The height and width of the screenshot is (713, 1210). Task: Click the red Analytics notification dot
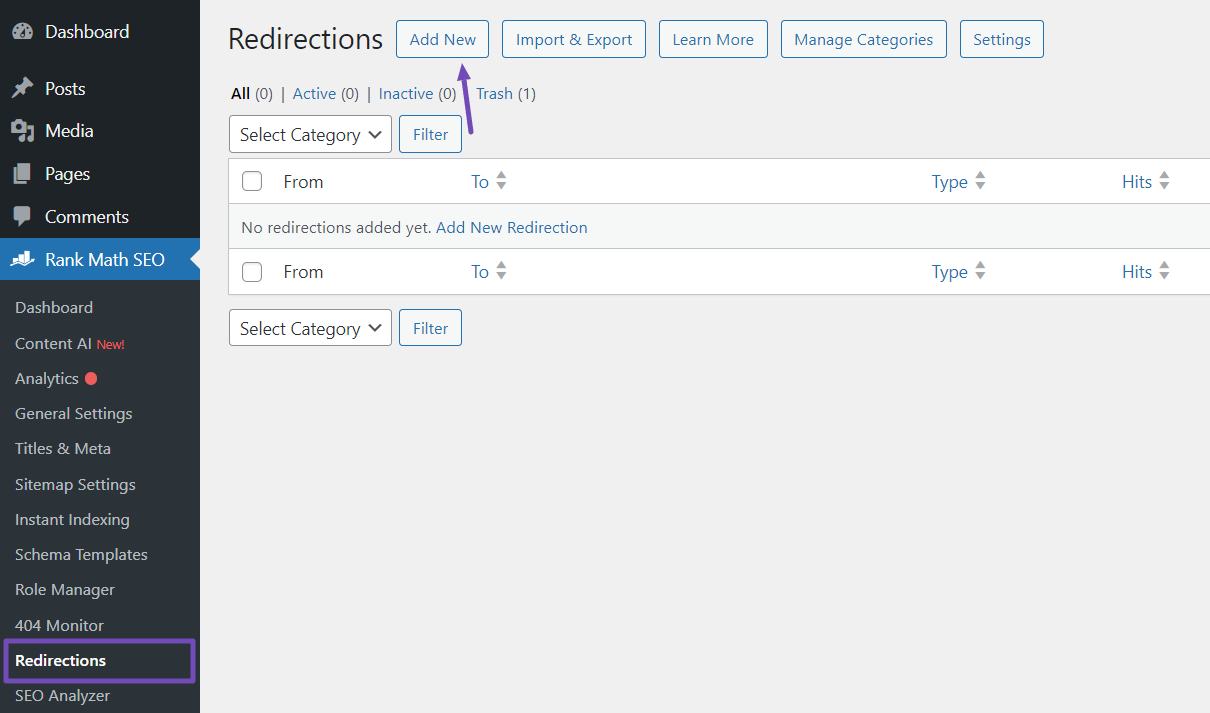(x=91, y=379)
